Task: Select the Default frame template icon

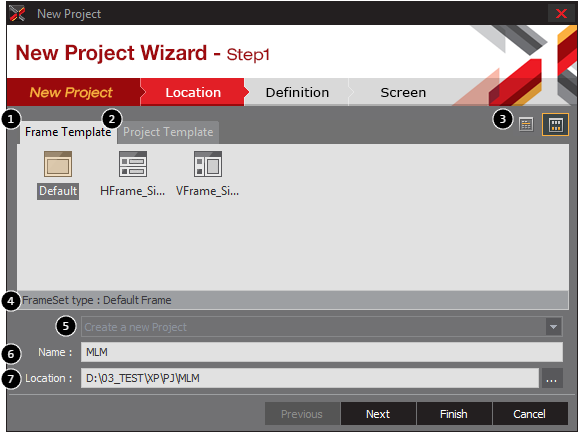Action: pos(58,164)
